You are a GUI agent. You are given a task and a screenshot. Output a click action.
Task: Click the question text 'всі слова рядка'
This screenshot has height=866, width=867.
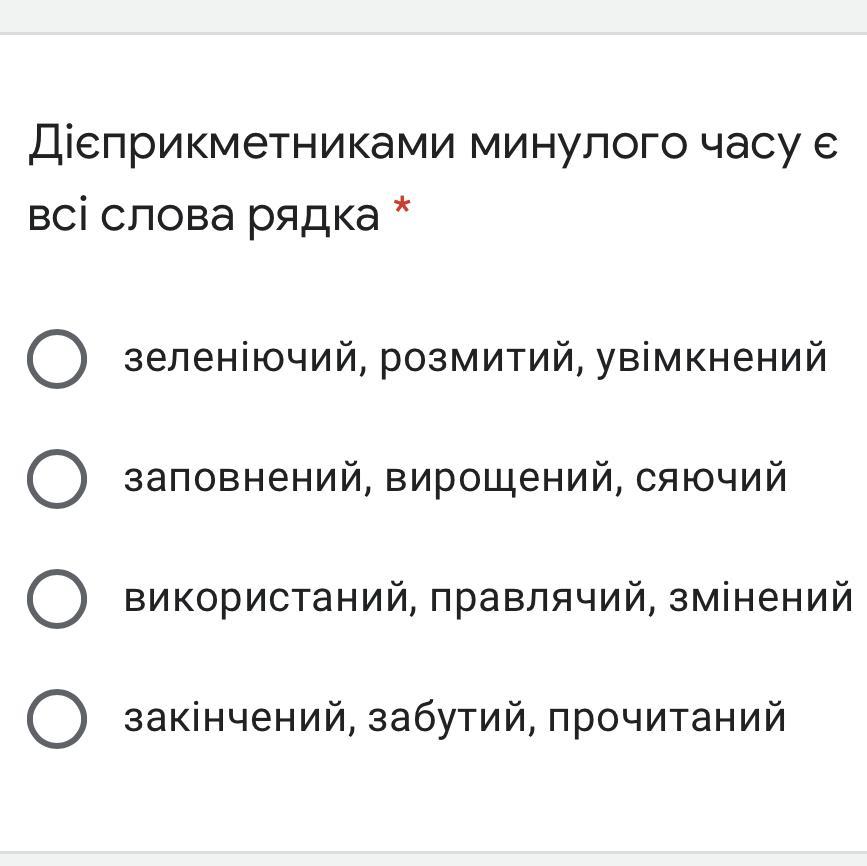tap(204, 215)
